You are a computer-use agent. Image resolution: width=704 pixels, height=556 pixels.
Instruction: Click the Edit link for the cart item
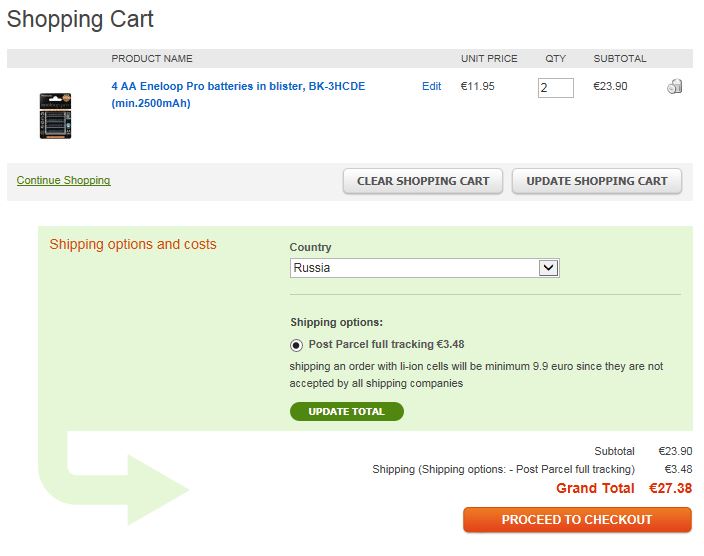(x=431, y=87)
